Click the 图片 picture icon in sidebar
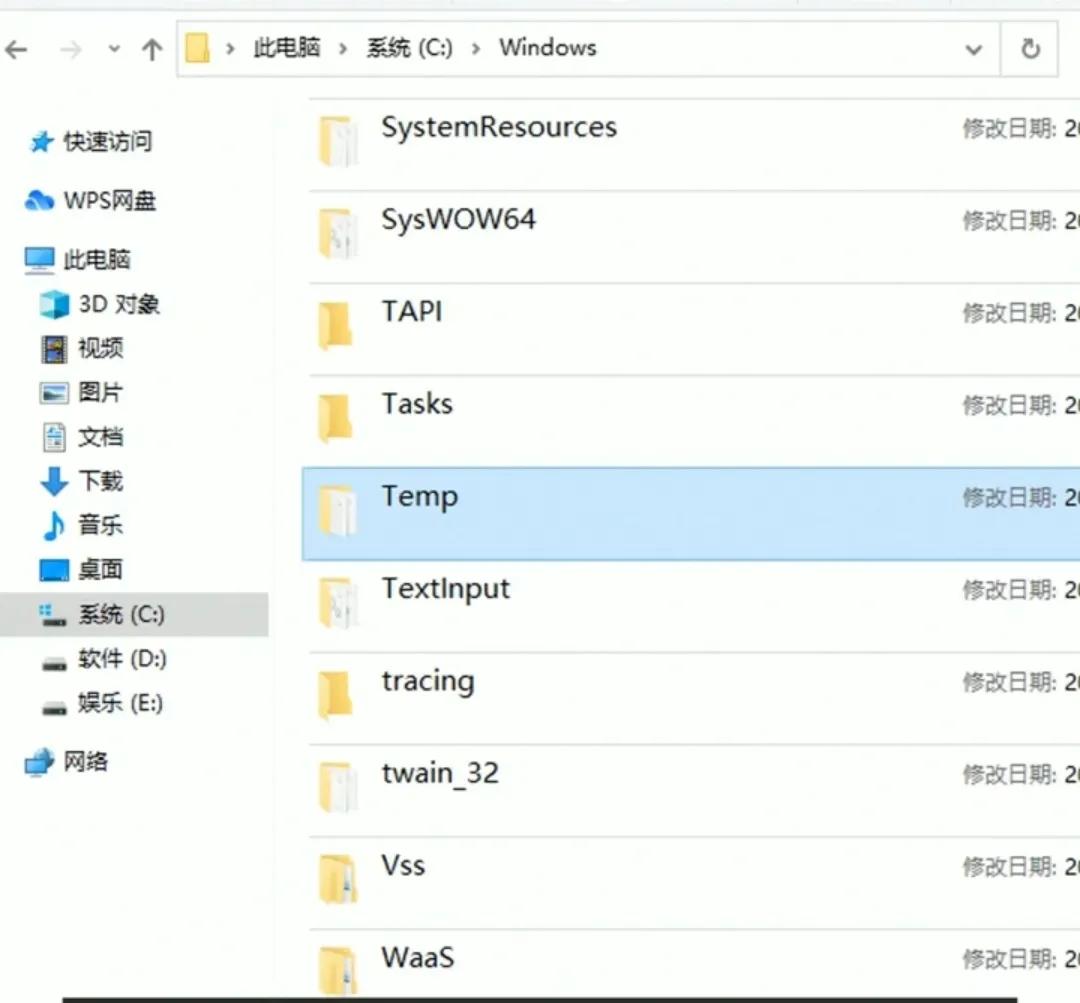The width and height of the screenshot is (1080, 1003). coord(53,392)
